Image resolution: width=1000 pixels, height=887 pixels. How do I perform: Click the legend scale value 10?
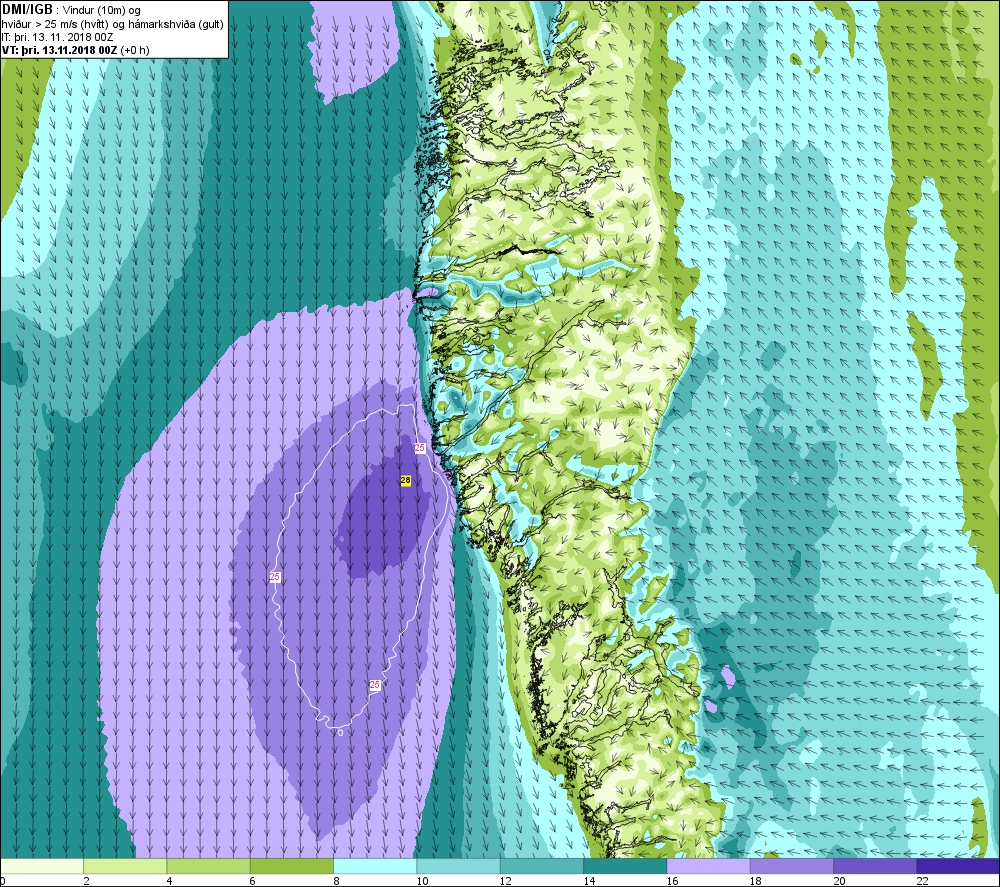point(422,881)
